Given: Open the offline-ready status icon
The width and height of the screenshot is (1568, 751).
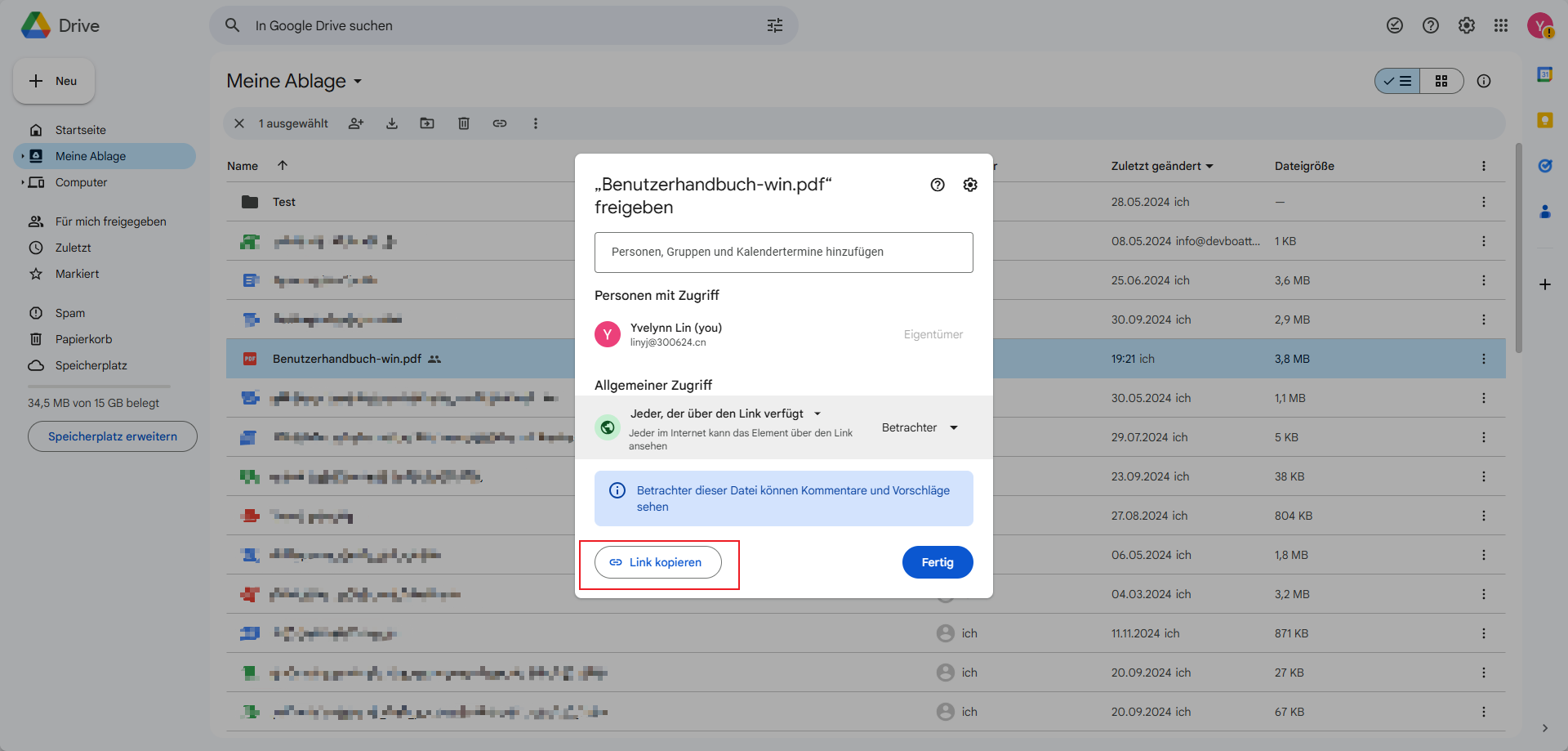Looking at the screenshot, I should pyautogui.click(x=1395, y=25).
